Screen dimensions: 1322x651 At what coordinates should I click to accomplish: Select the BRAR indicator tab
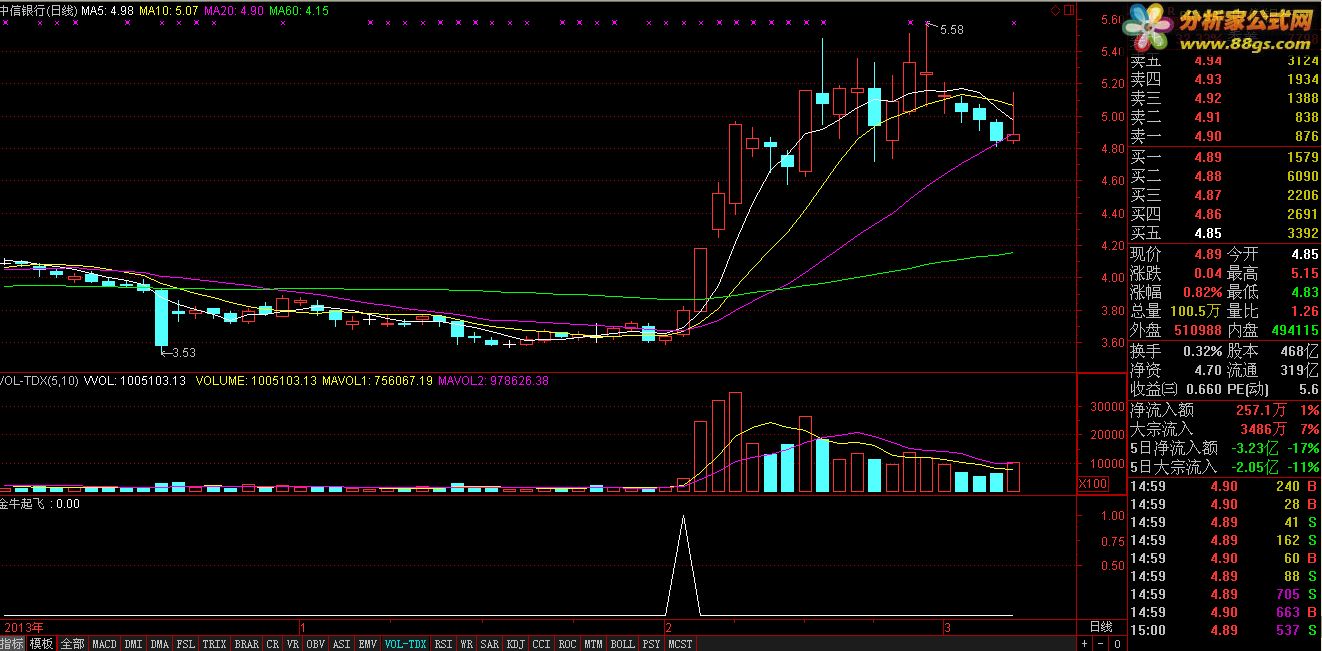point(246,644)
